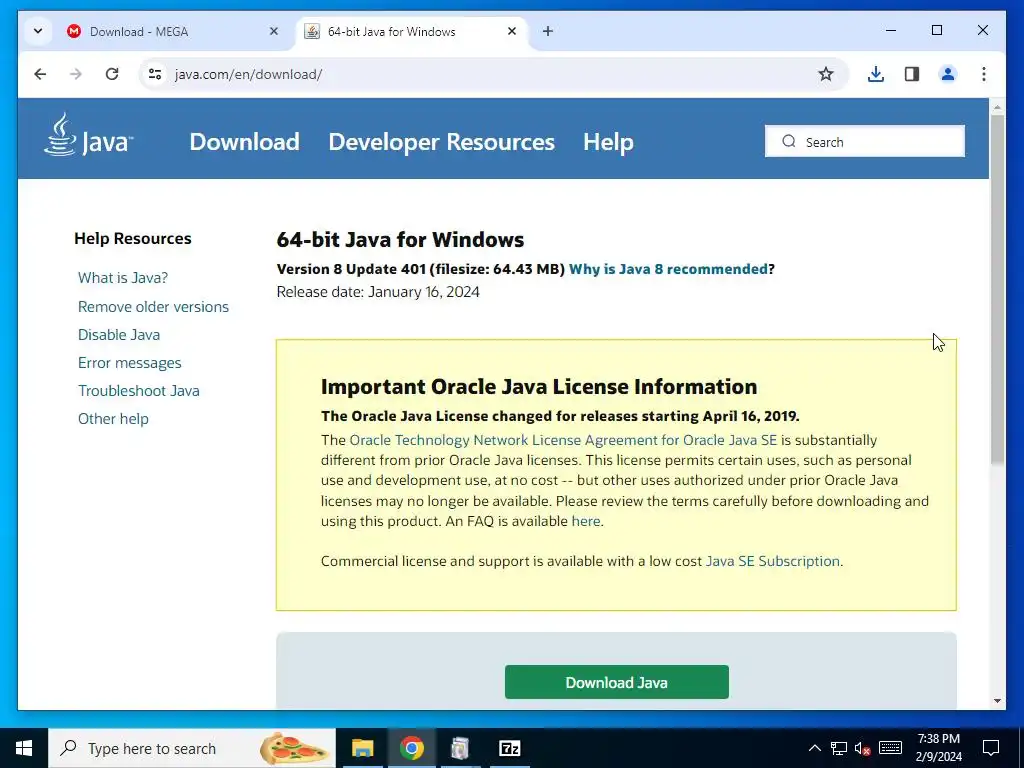
Task: Open the taskbar clock and date
Action: coord(938,748)
